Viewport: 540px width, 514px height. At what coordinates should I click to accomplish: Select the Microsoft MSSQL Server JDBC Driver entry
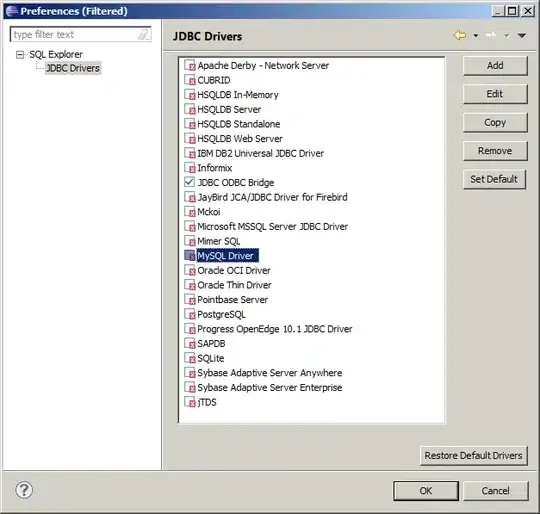point(272,227)
